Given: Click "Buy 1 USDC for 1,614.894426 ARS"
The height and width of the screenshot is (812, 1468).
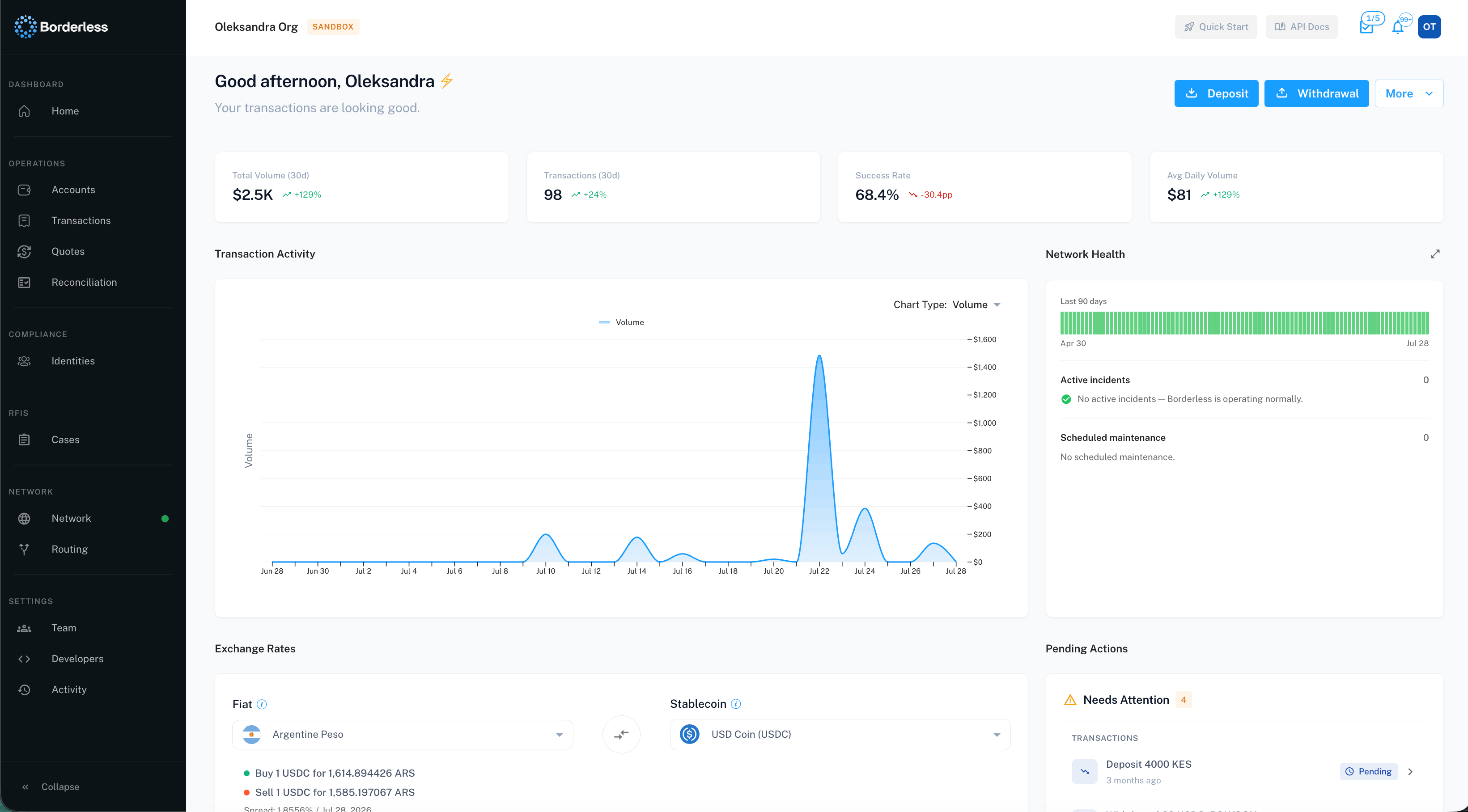Looking at the screenshot, I should click(x=335, y=773).
